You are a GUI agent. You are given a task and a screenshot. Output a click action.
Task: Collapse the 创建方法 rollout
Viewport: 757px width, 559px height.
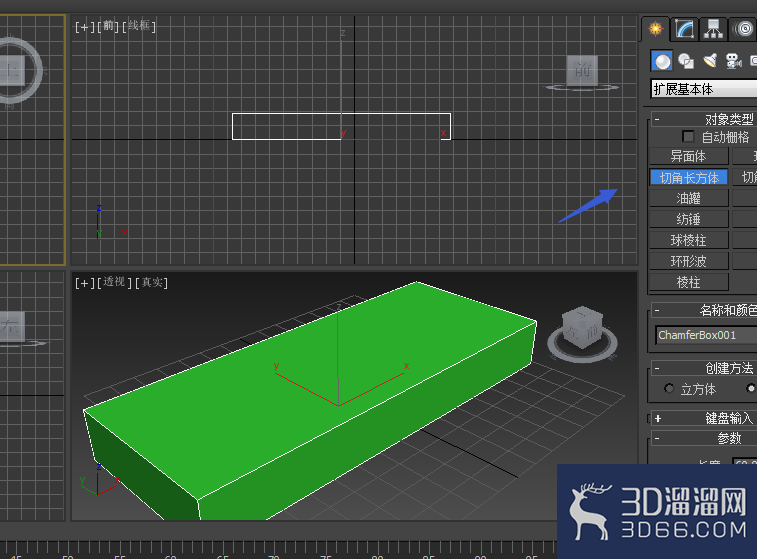coord(657,368)
